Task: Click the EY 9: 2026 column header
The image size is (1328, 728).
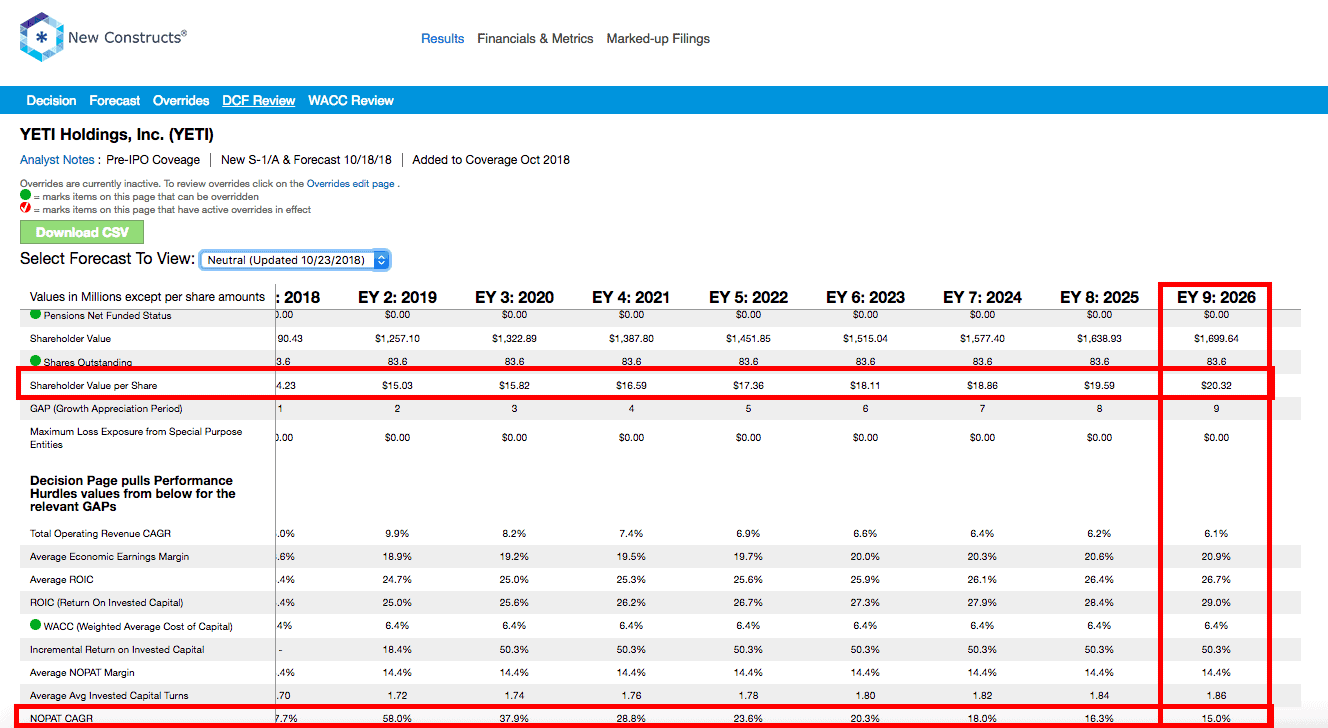Action: pos(1216,297)
